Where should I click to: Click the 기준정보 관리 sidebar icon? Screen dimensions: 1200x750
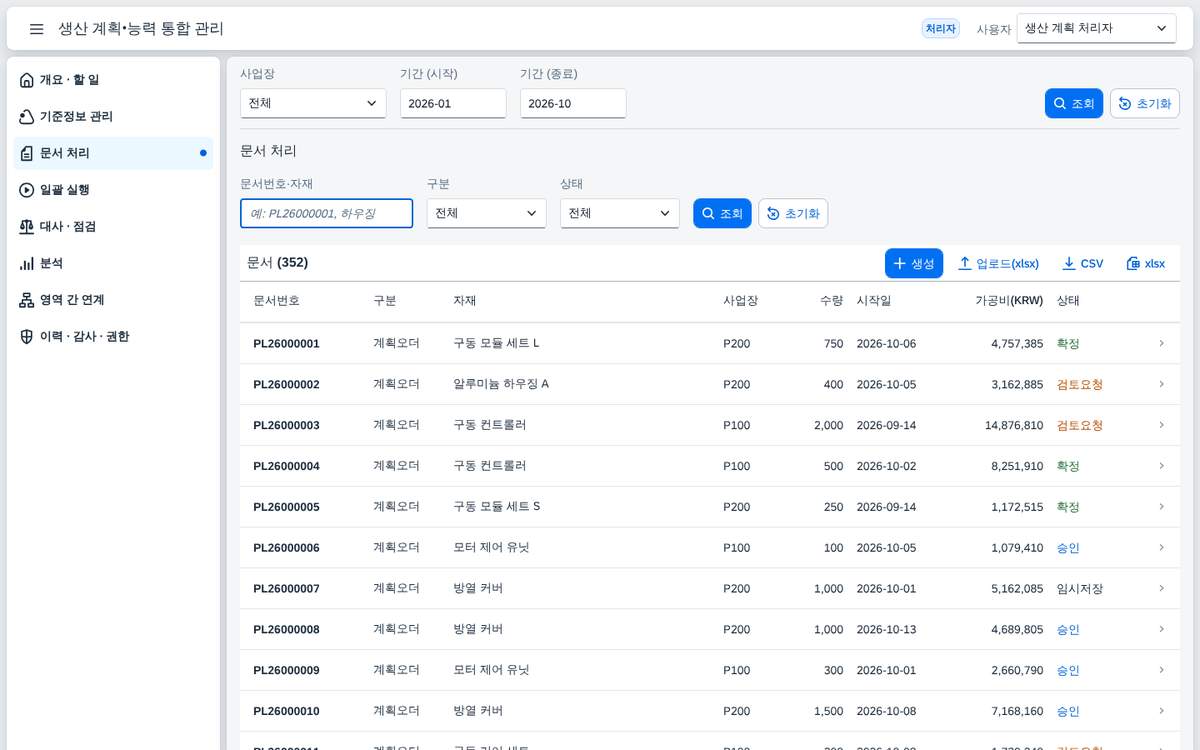[x=27, y=117]
